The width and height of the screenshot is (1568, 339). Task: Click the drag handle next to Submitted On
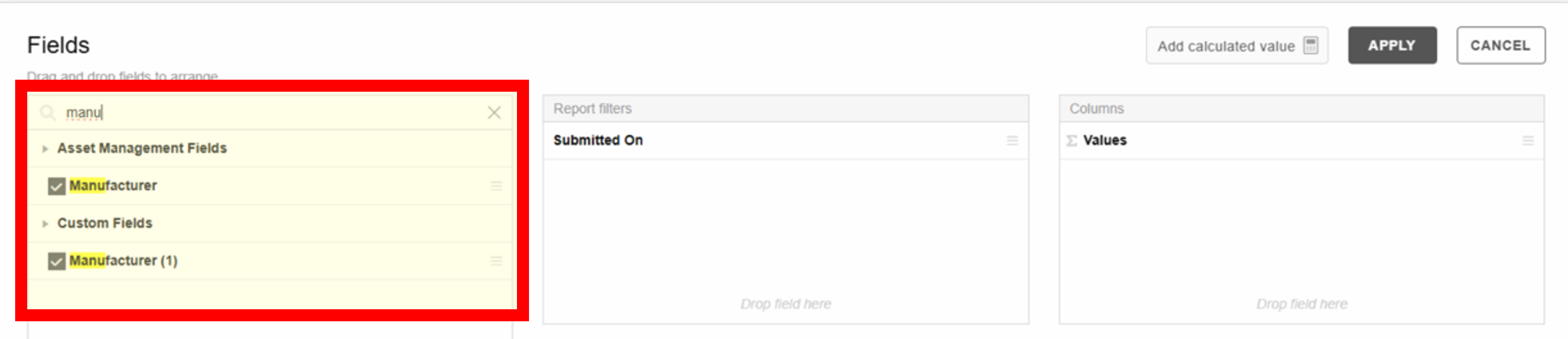pyautogui.click(x=1012, y=140)
